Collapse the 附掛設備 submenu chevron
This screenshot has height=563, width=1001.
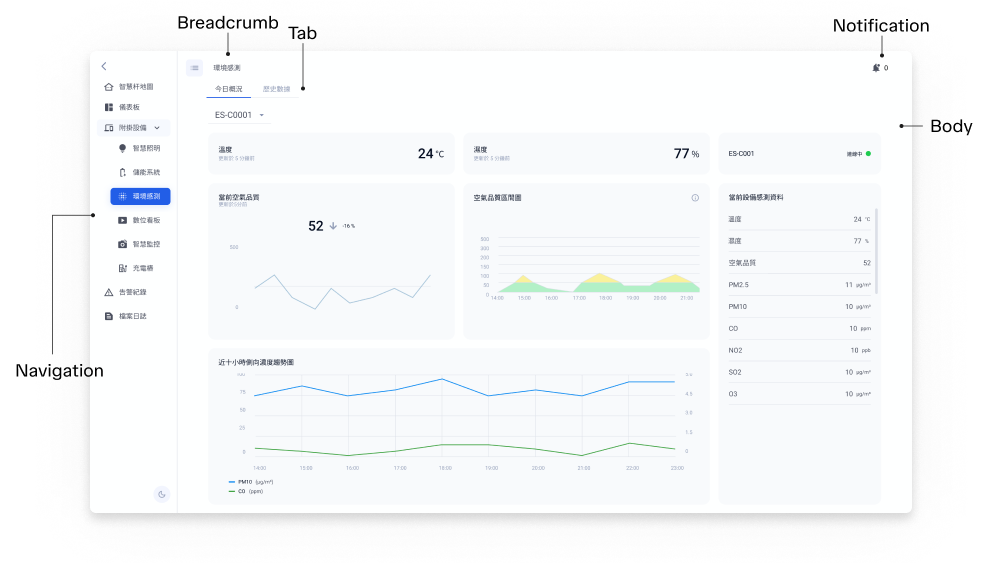coord(157,128)
